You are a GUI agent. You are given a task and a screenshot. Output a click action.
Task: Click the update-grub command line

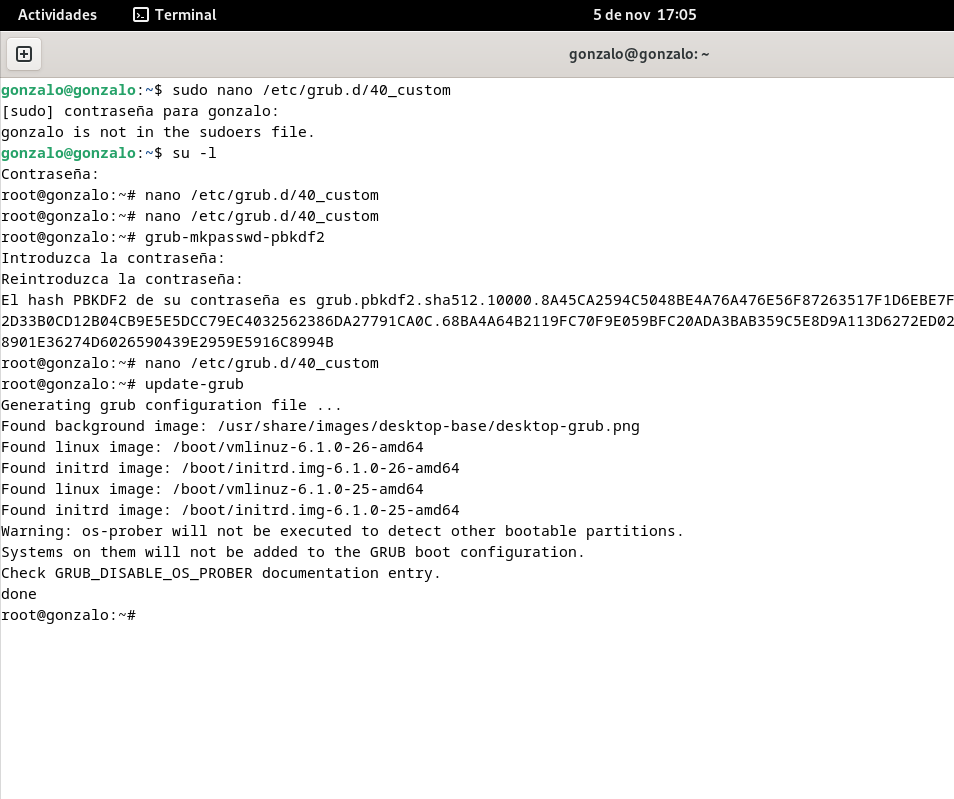tap(193, 384)
